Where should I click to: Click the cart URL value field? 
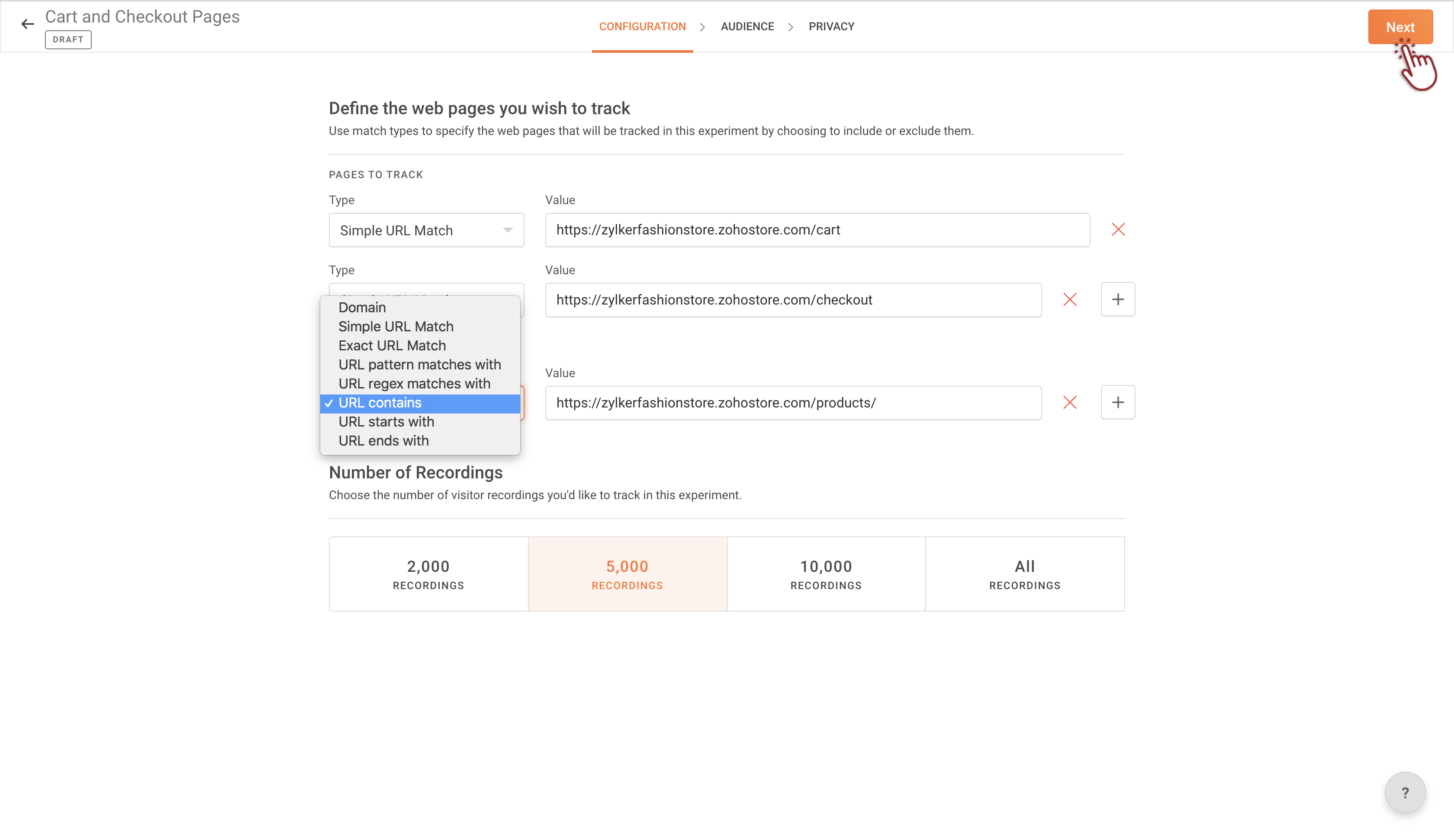pyautogui.click(x=817, y=230)
